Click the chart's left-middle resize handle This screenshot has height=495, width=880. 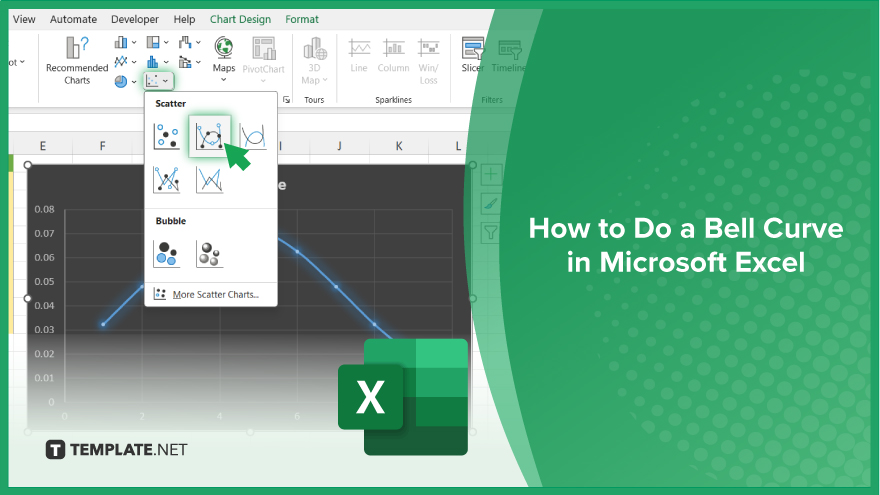click(28, 298)
